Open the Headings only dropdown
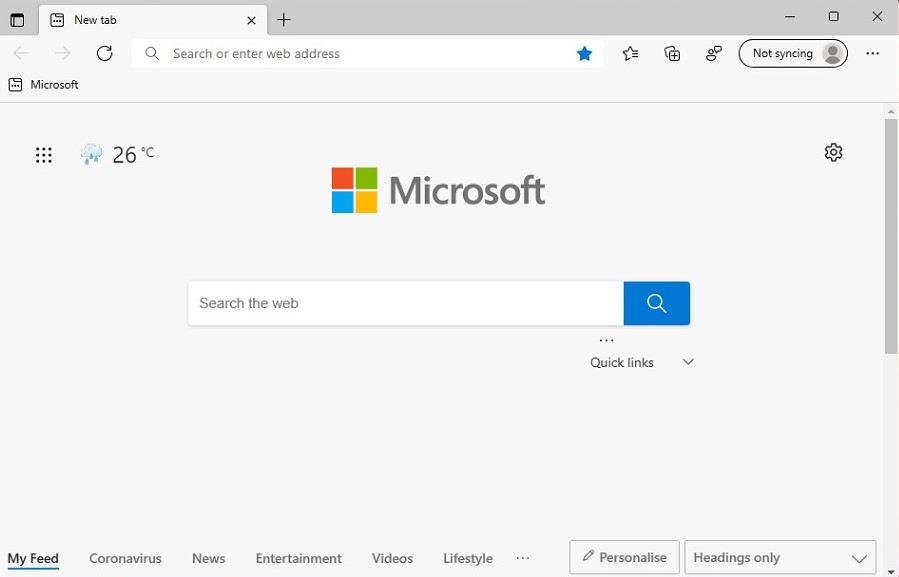 [x=780, y=557]
